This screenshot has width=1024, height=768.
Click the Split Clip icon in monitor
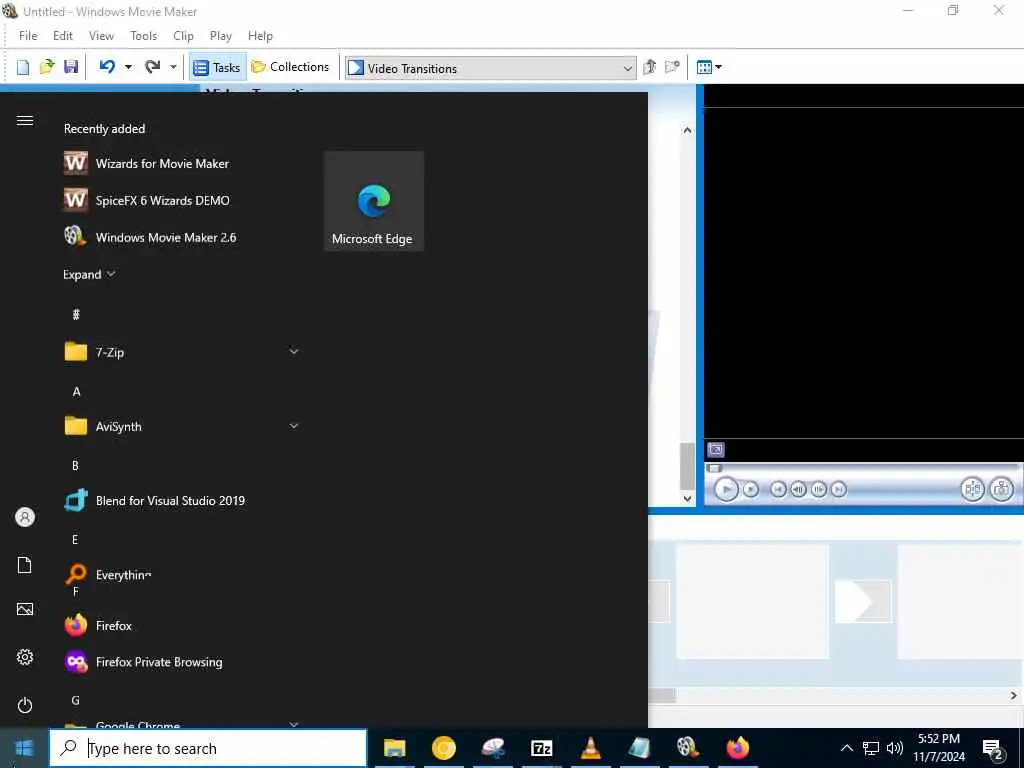click(x=972, y=489)
